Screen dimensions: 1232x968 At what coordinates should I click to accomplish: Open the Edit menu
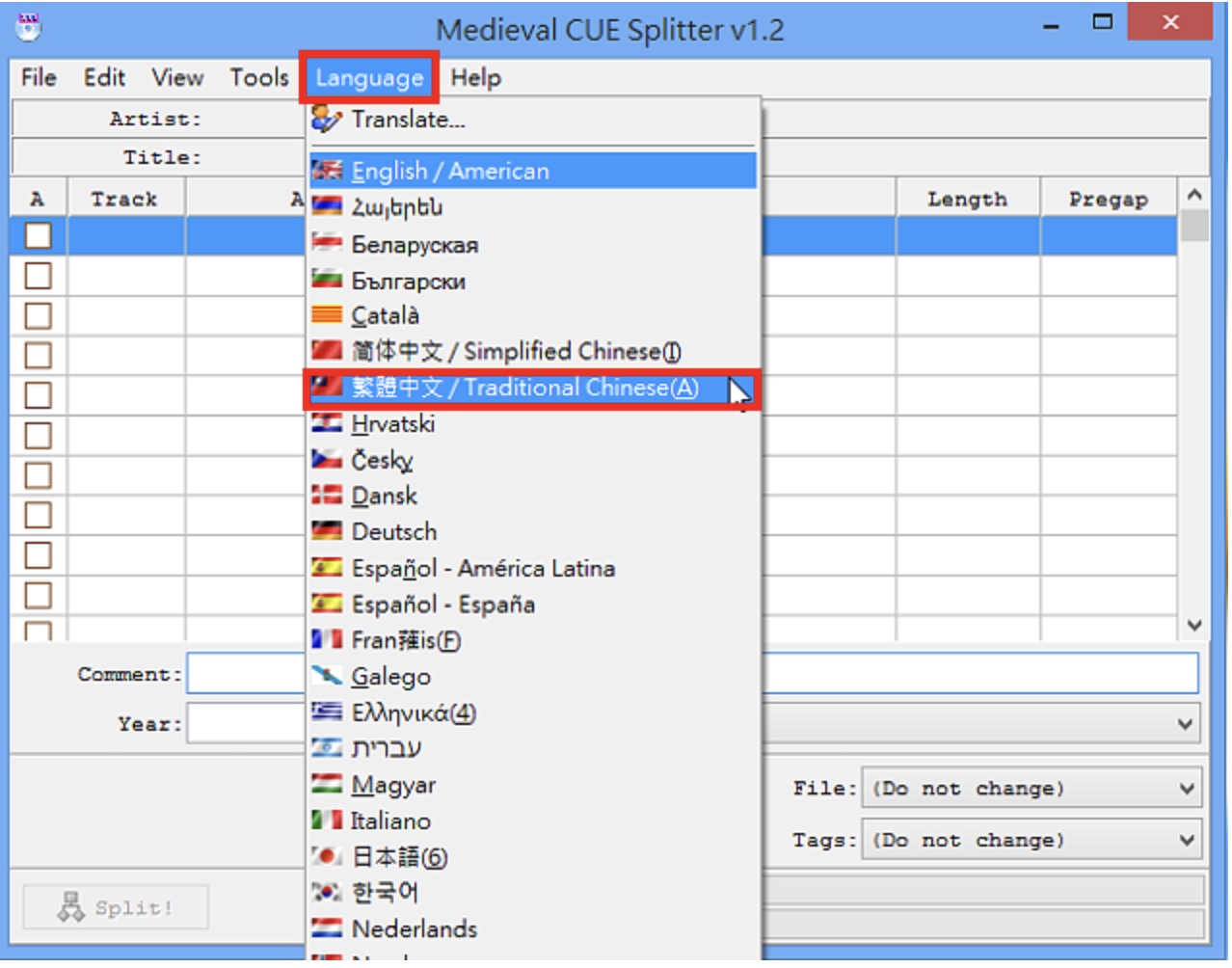[104, 77]
